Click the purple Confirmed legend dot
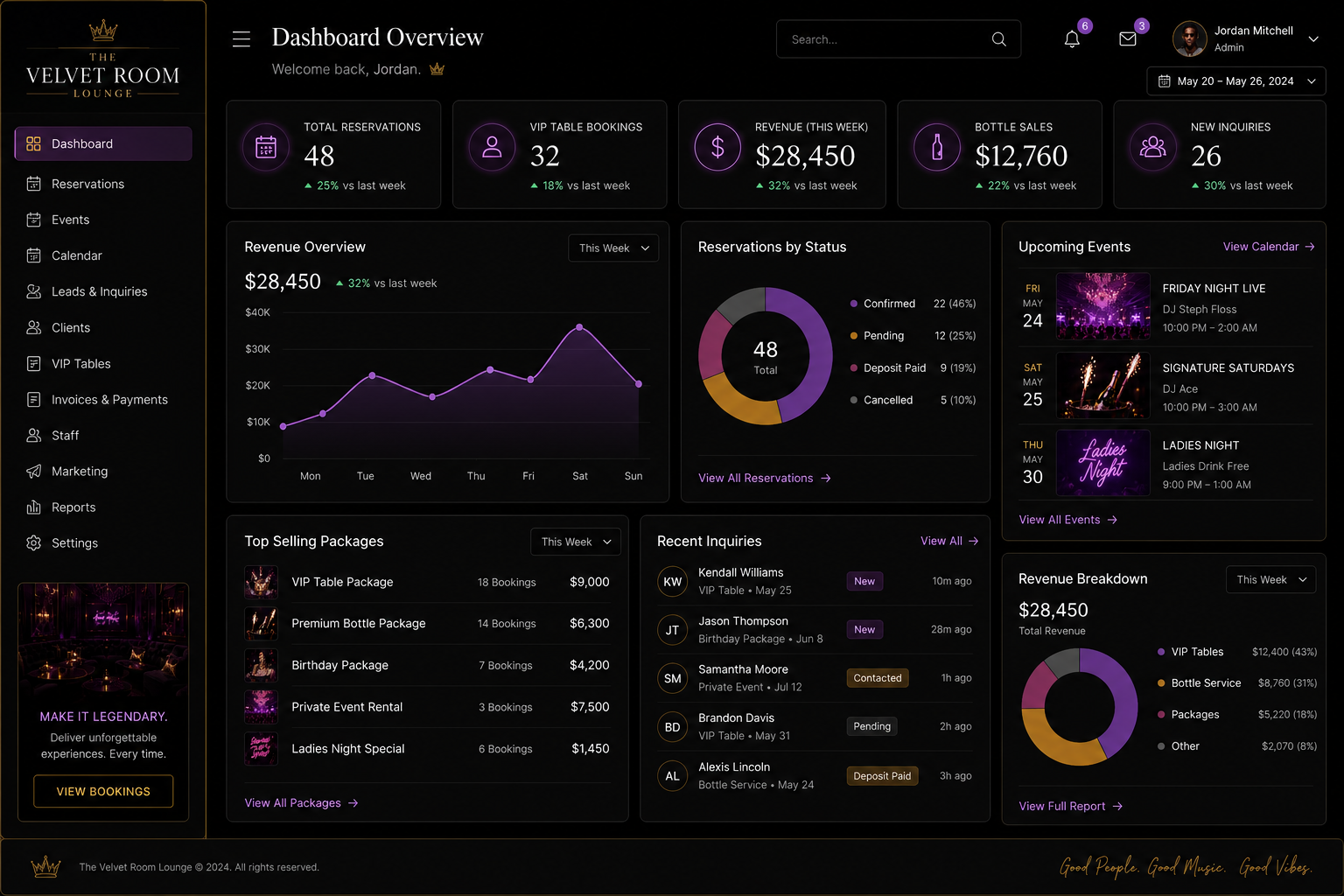This screenshot has width=1344, height=896. click(x=854, y=304)
